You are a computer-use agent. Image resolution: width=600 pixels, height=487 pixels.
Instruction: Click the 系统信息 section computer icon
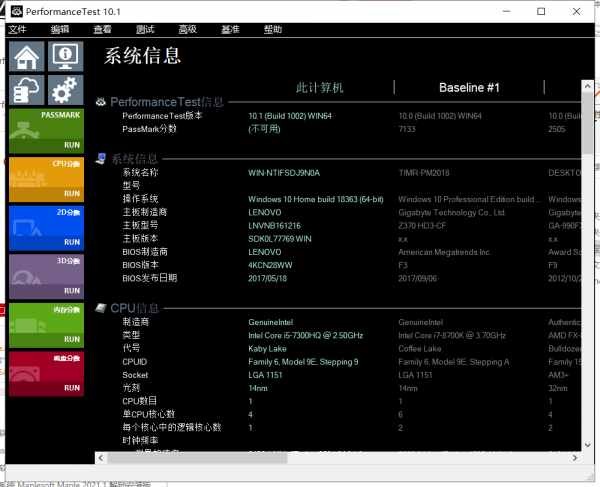click(101, 158)
